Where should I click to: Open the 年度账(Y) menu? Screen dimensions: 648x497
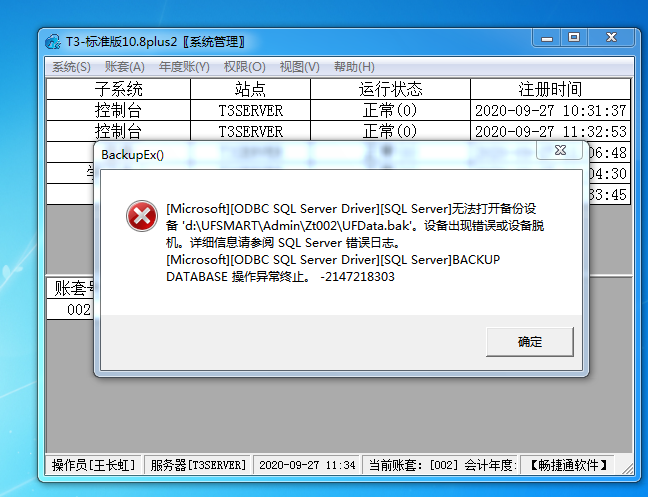[184, 67]
